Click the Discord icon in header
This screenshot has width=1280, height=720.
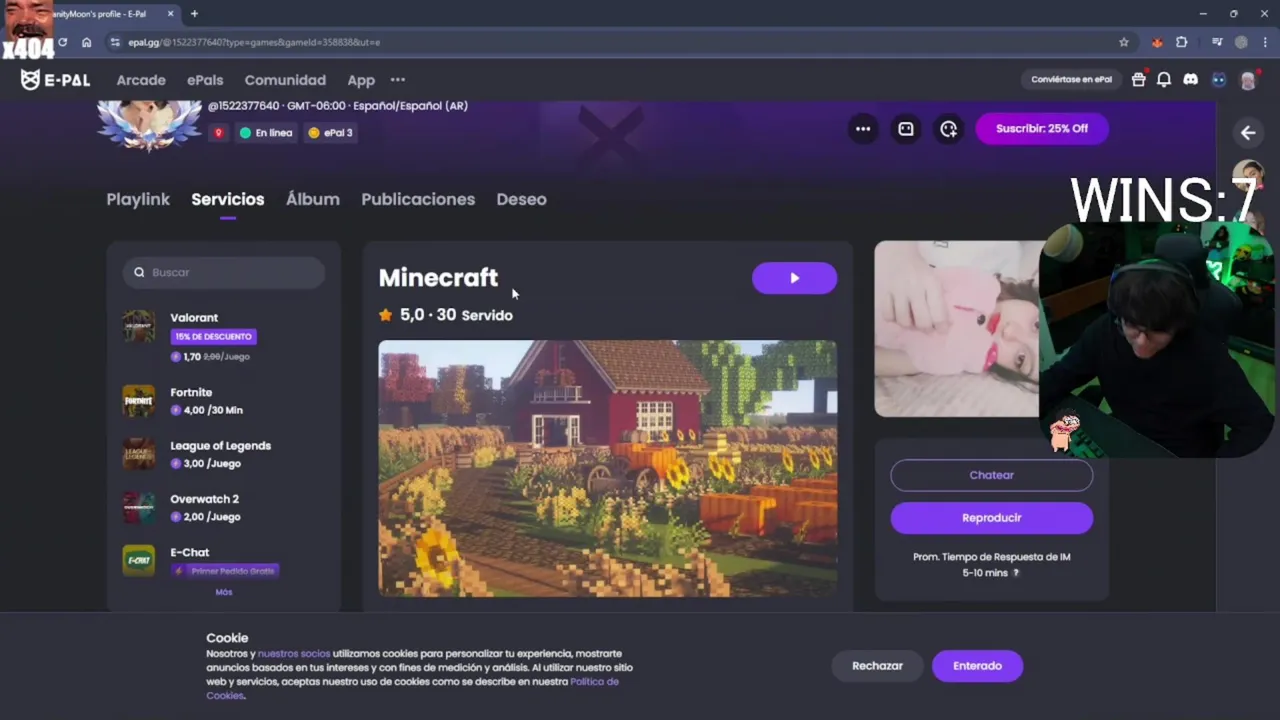[1190, 80]
